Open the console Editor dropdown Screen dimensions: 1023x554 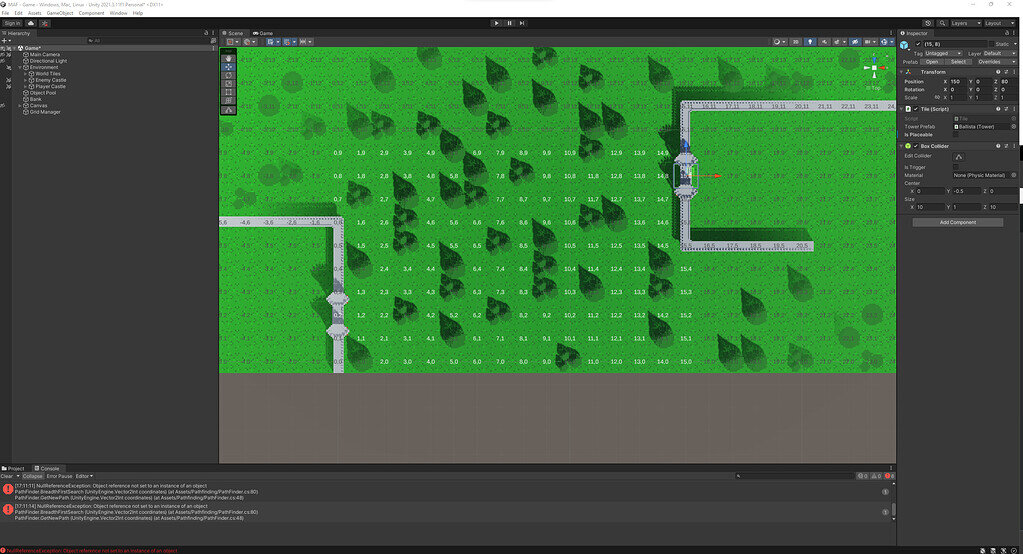(x=84, y=476)
